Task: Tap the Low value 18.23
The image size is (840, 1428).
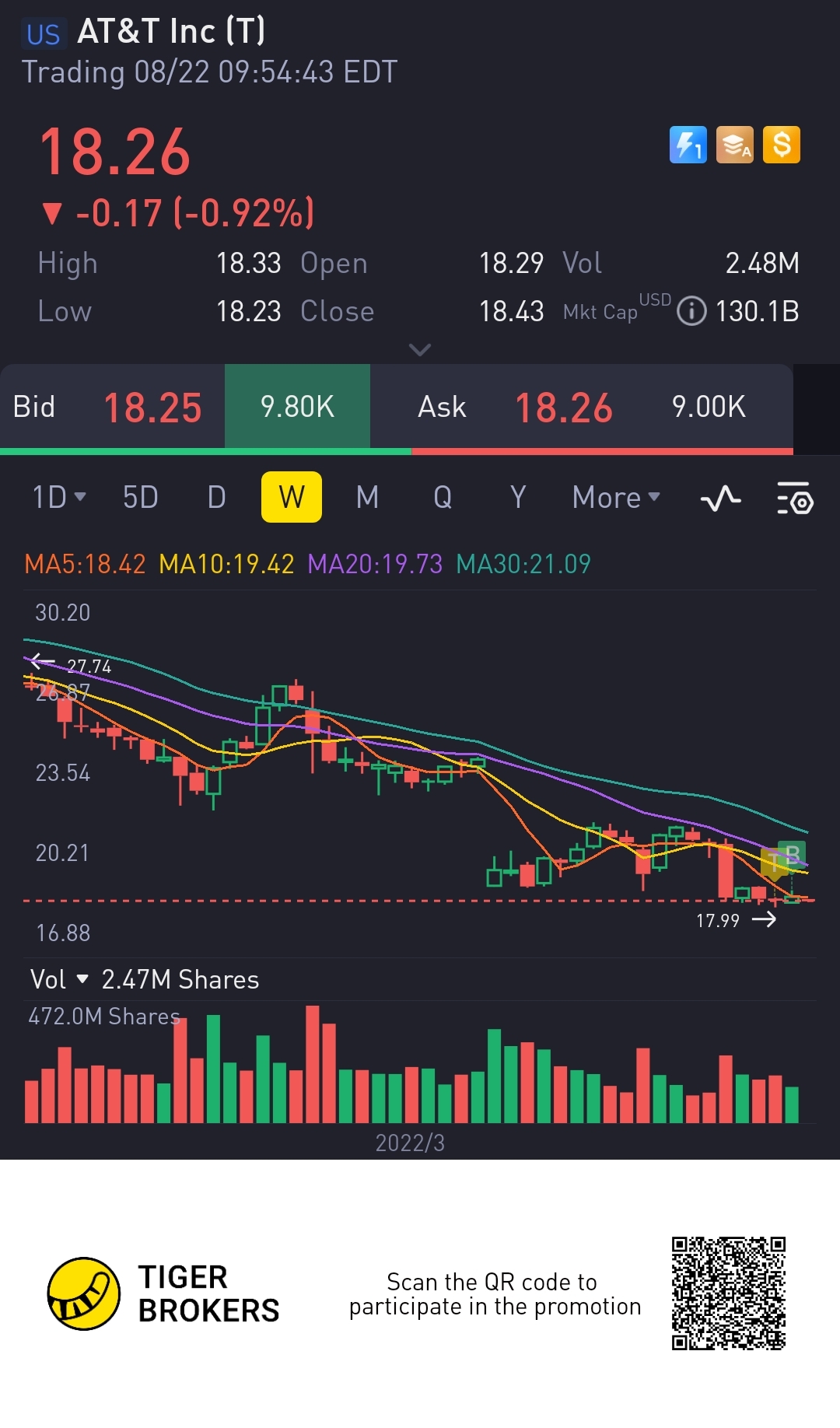Action: coord(248,312)
